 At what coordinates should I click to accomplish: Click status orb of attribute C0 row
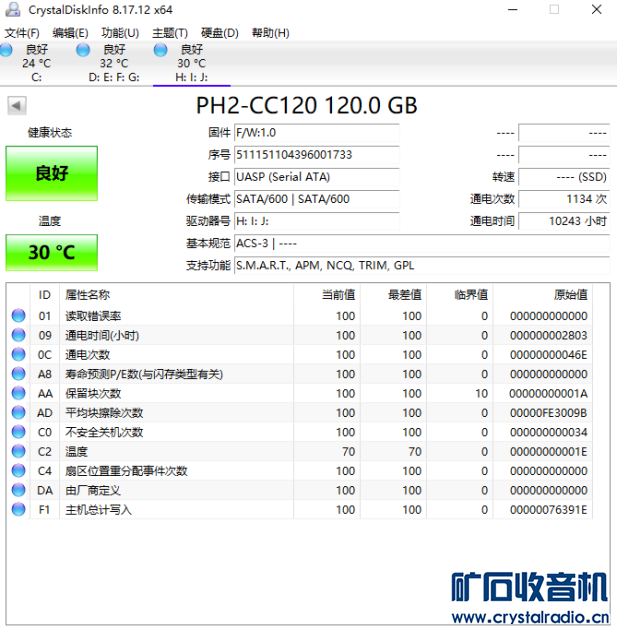(18, 432)
